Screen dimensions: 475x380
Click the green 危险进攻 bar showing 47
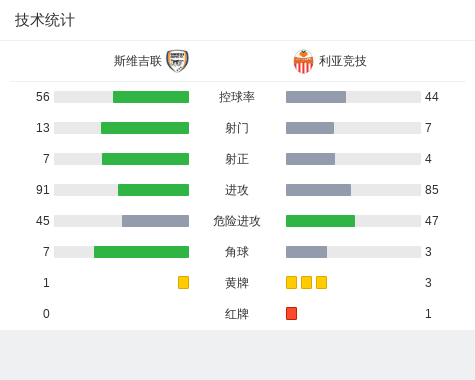320,221
